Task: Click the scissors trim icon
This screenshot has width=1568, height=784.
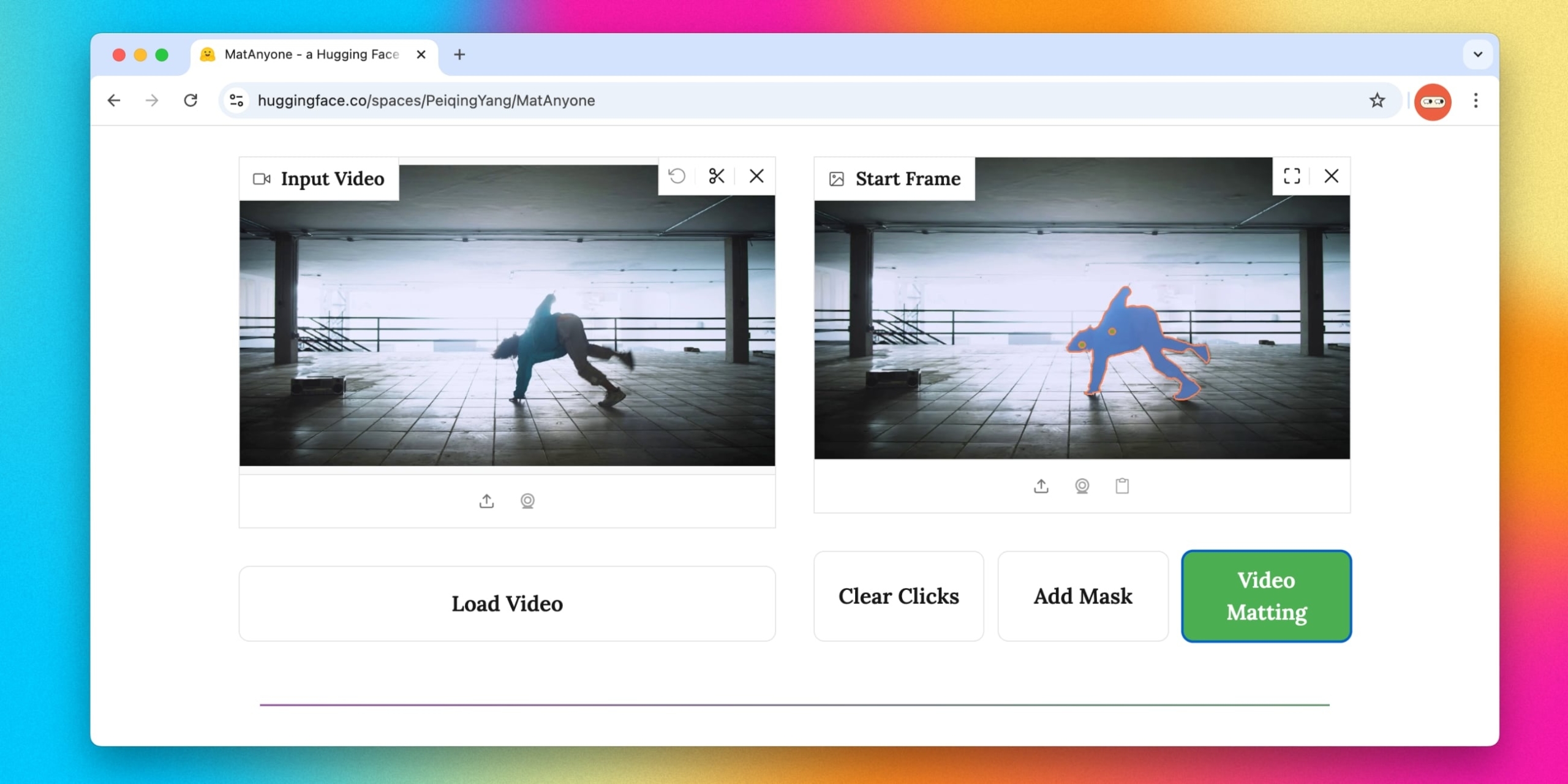Action: tap(717, 176)
